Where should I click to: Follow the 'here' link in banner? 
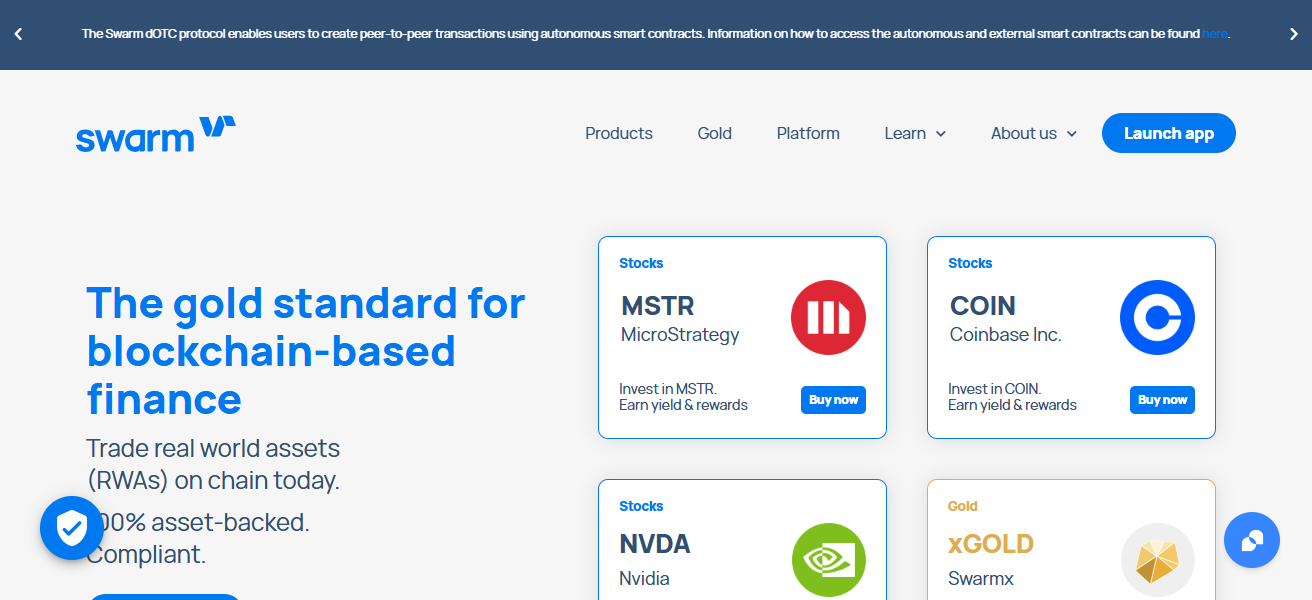click(x=1214, y=34)
